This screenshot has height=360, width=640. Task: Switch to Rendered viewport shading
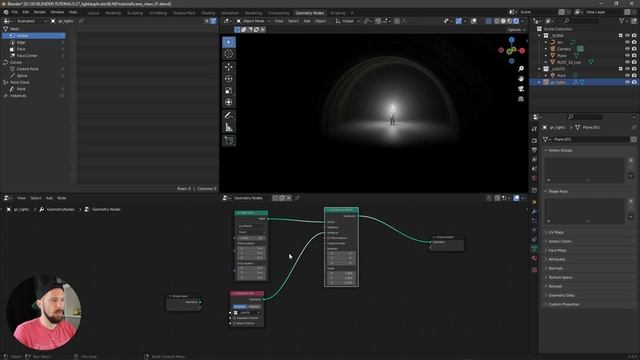(516, 21)
